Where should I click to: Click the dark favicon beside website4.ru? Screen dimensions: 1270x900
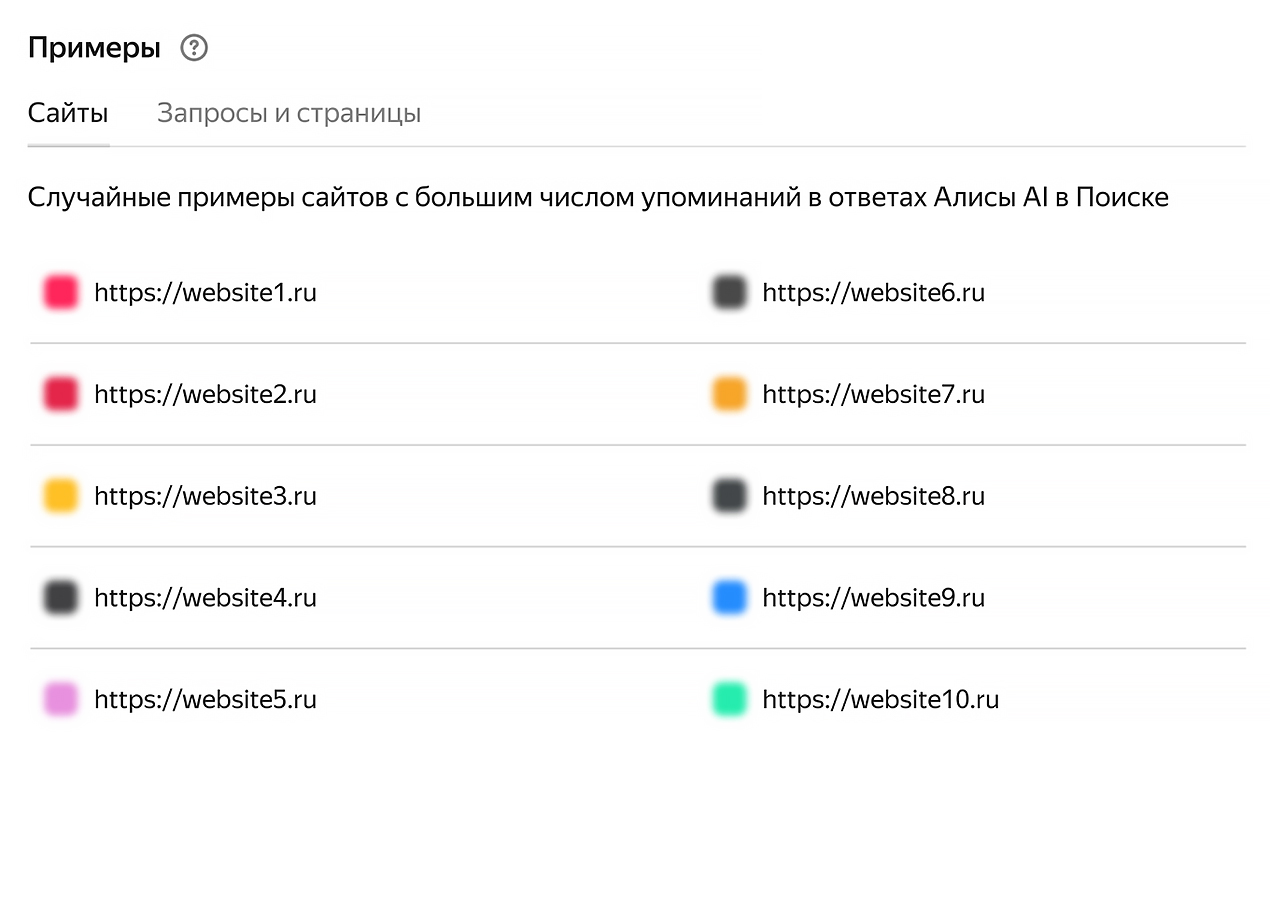[x=61, y=598]
